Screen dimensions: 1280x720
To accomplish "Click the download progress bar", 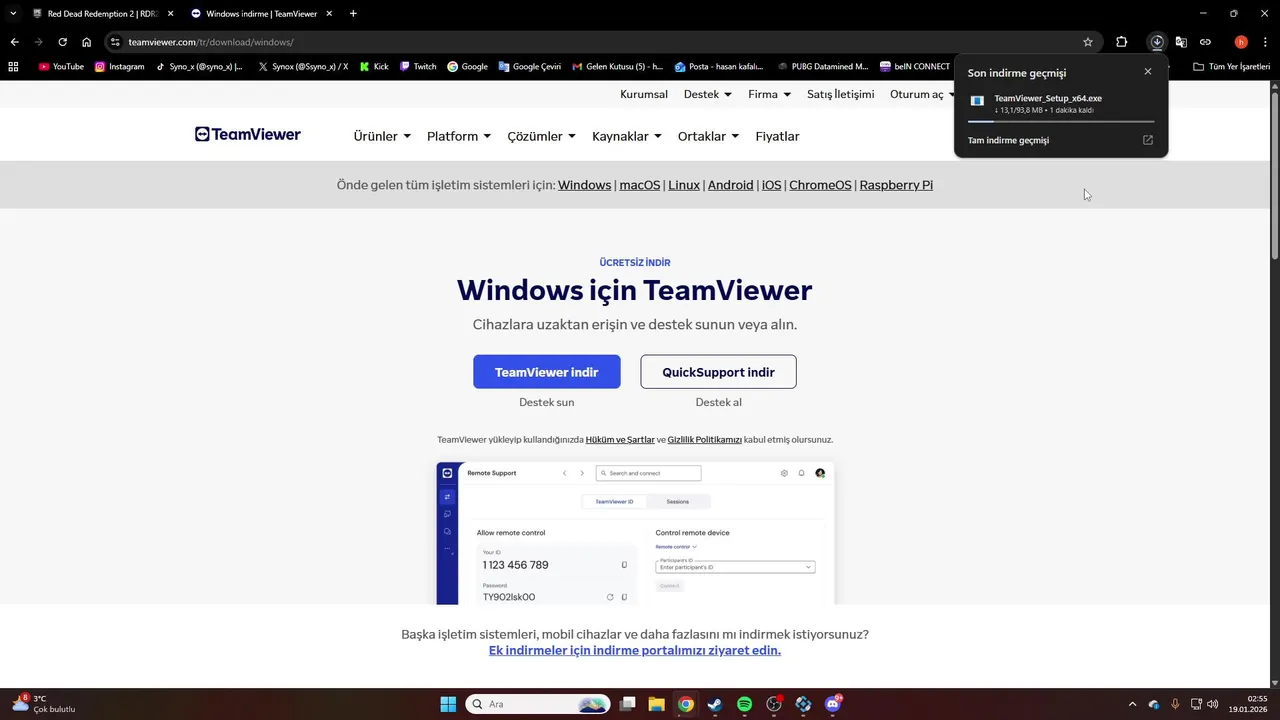I will click(x=1061, y=121).
